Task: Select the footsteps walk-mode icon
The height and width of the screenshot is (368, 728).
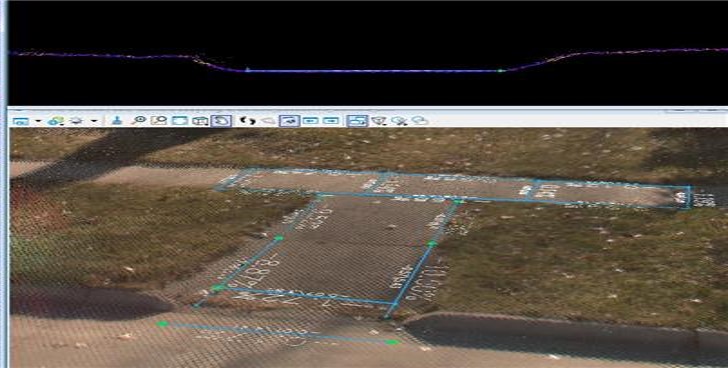Action: [x=248, y=120]
